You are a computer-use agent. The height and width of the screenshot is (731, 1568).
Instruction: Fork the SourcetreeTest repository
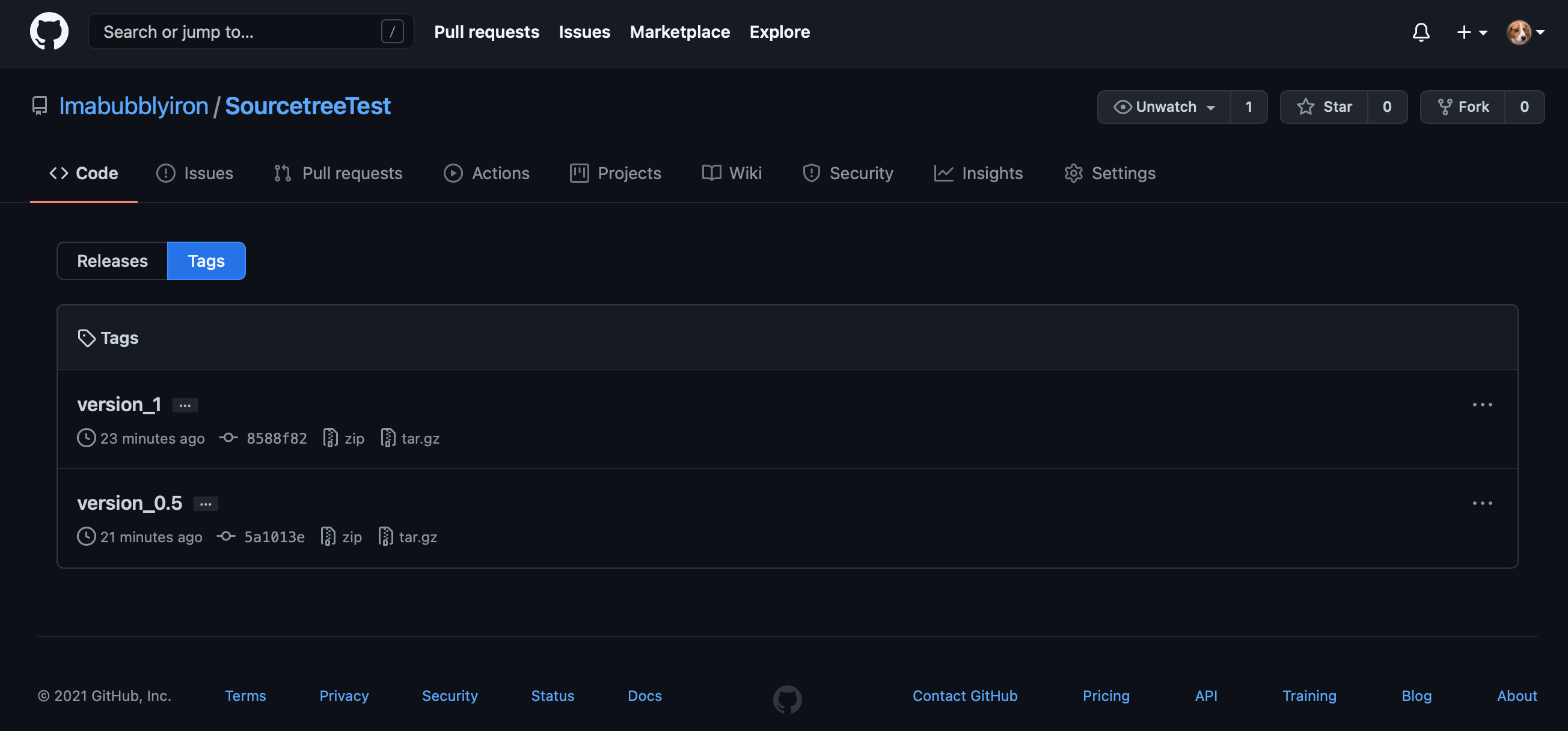1463,107
